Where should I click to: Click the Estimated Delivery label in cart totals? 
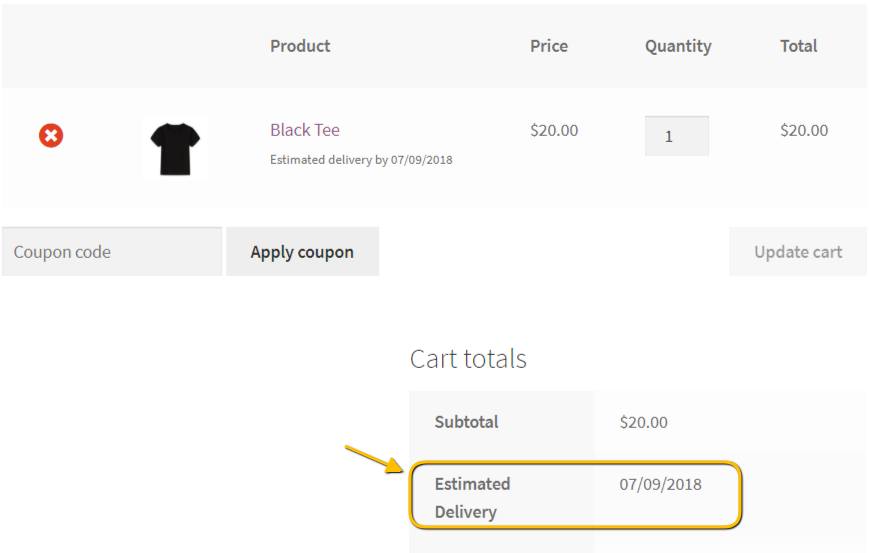pyautogui.click(x=472, y=497)
